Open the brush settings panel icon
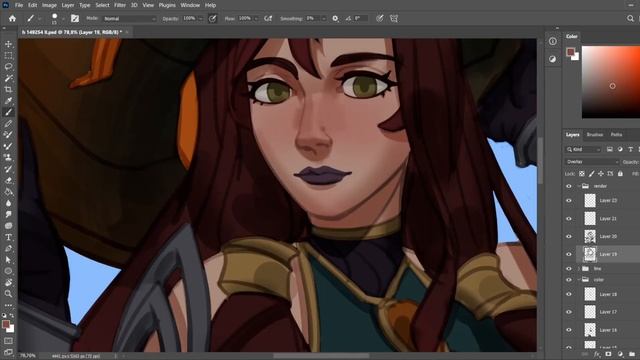This screenshot has height=360, width=640. 75,18
